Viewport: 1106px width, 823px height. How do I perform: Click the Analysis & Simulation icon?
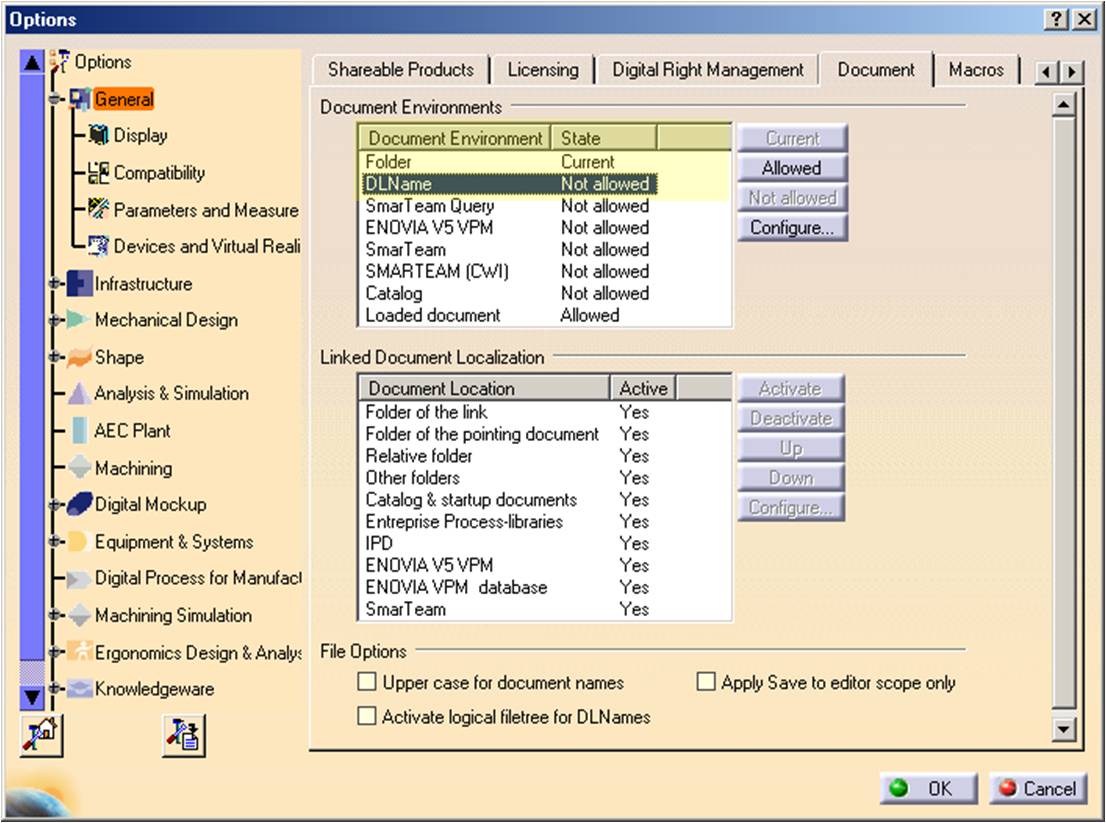tap(79, 394)
